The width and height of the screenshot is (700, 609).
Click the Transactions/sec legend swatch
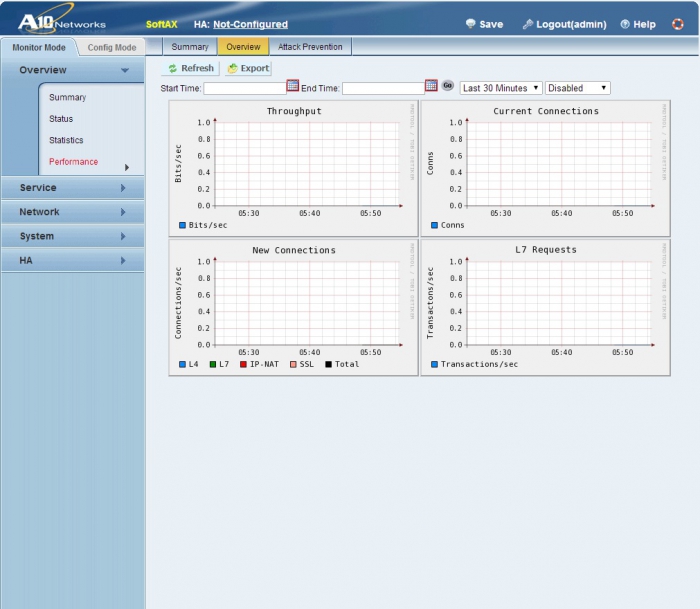coord(434,364)
